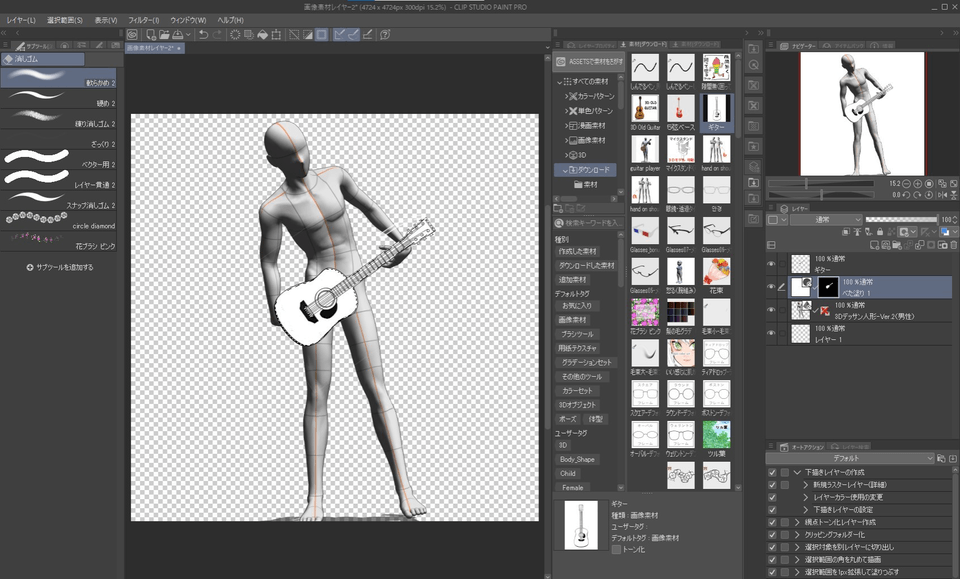Click the Body_Shape user tag button
The width and height of the screenshot is (960, 579).
coord(577,459)
